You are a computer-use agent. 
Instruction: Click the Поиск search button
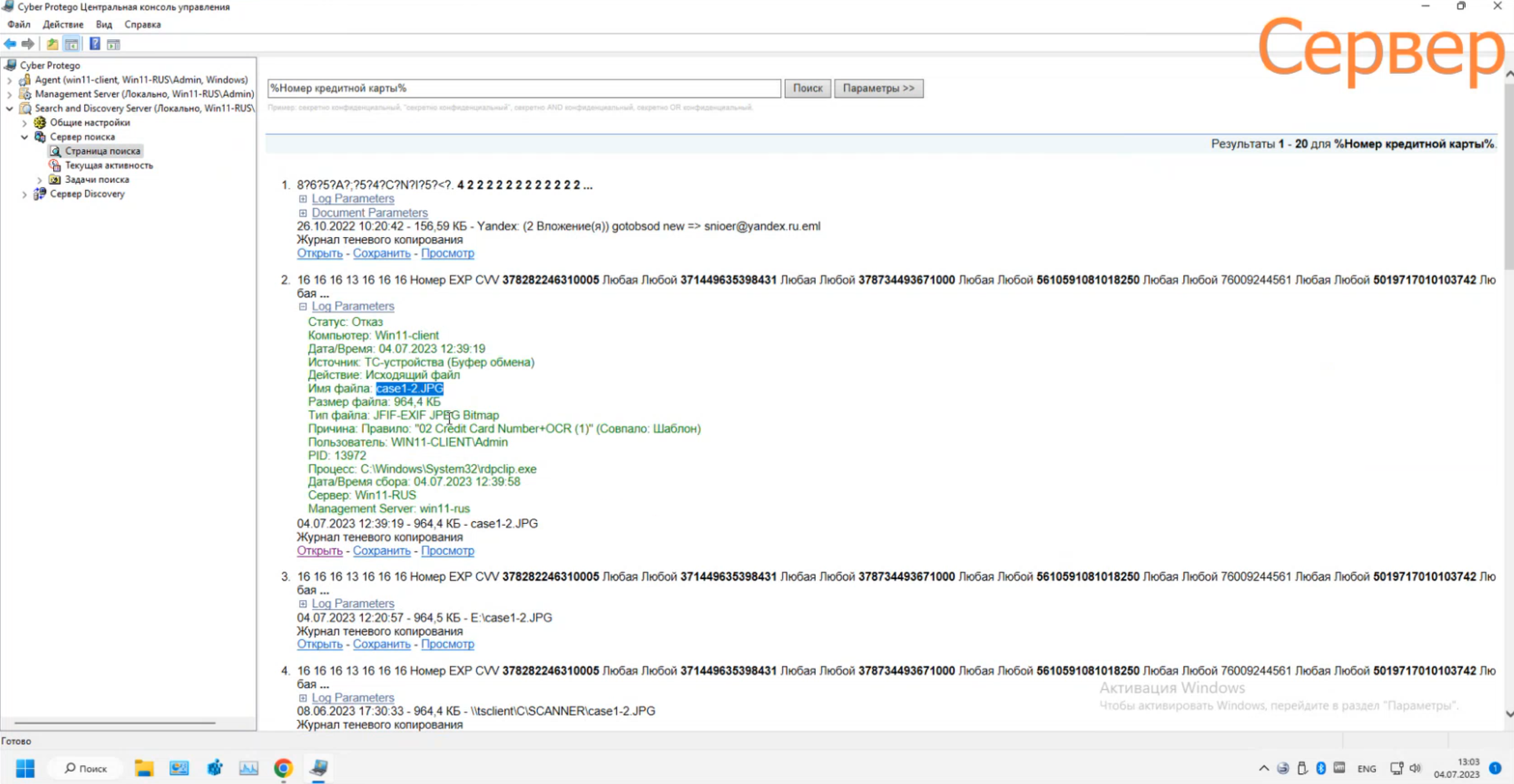click(807, 88)
